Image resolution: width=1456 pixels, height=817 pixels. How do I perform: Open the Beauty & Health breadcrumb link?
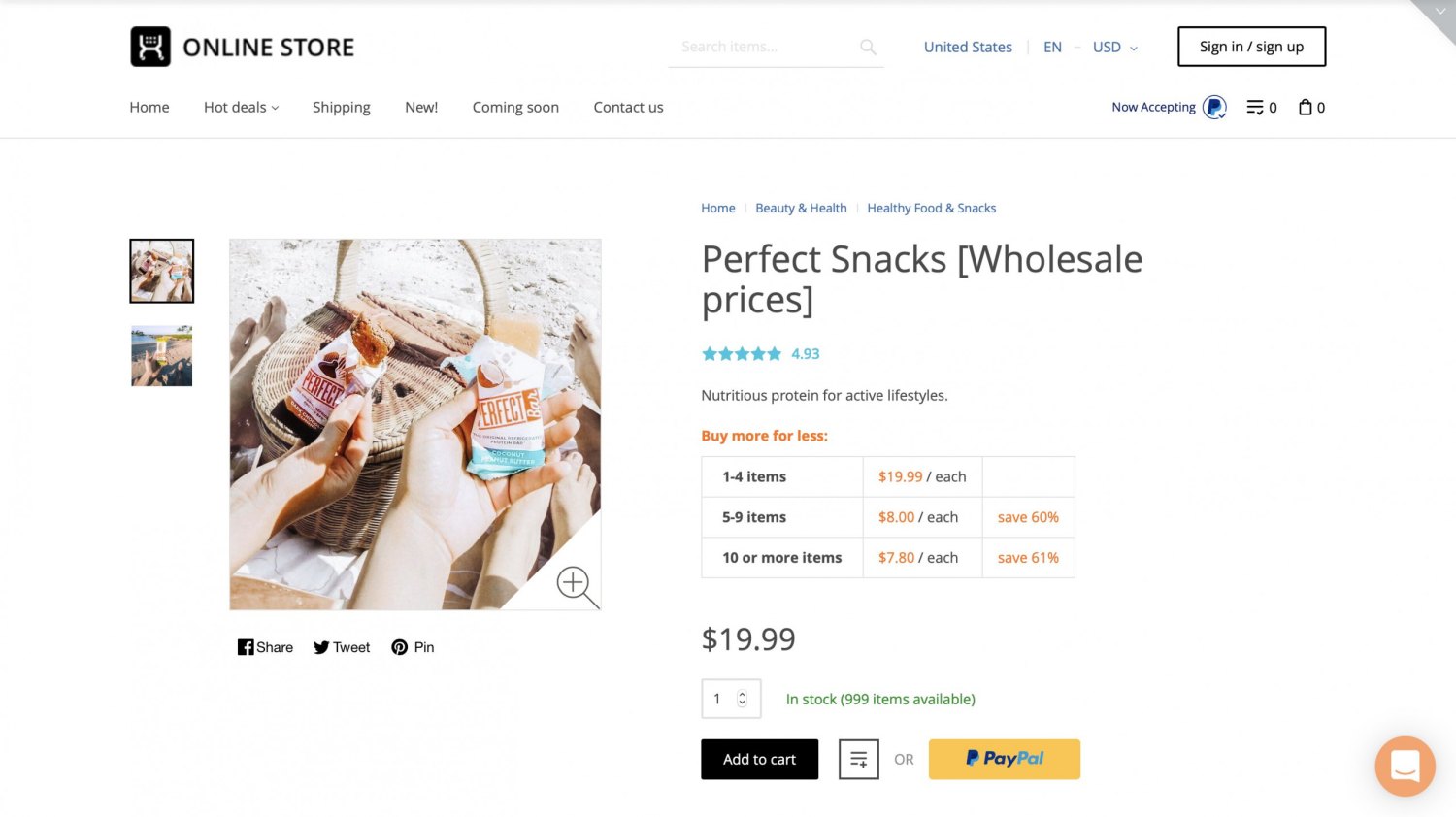[x=801, y=208]
